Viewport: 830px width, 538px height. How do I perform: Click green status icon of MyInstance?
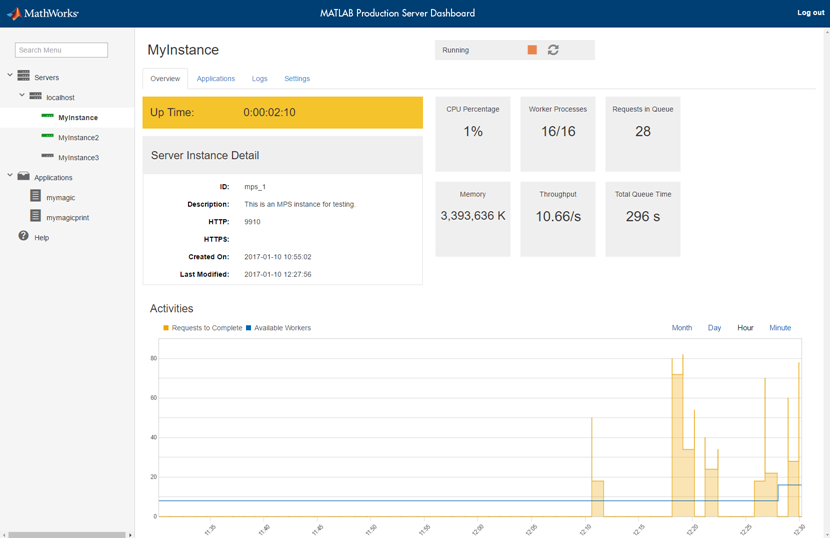47,115
